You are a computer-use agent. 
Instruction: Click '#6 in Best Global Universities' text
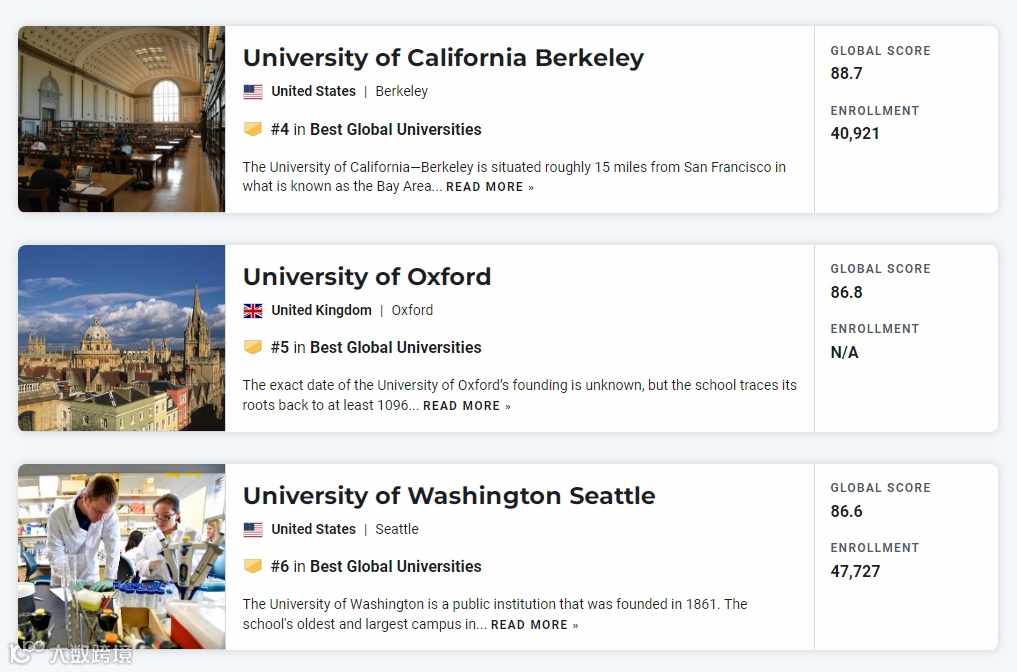376,566
